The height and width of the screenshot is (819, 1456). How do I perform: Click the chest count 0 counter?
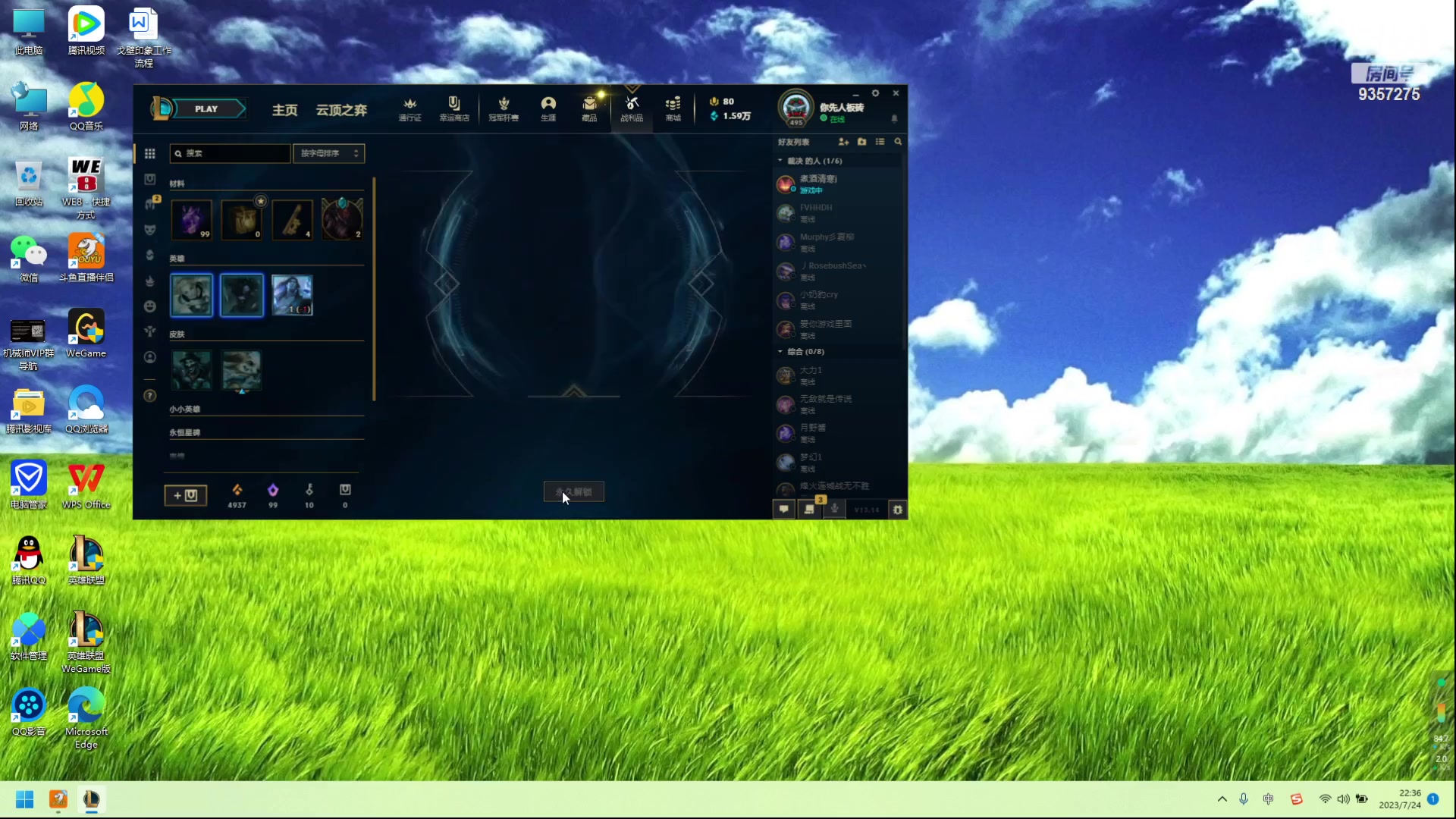tap(345, 496)
